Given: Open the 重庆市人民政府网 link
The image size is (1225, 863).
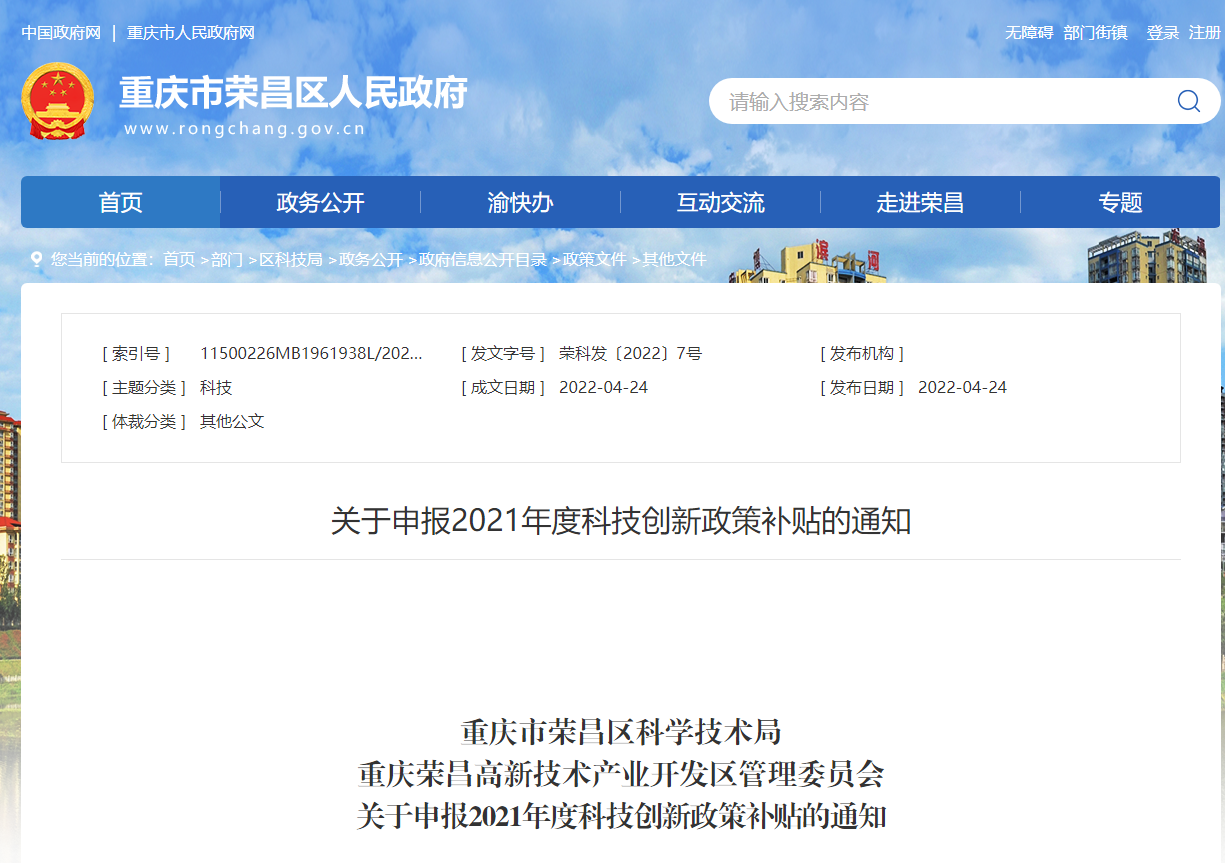Looking at the screenshot, I should tap(191, 33).
